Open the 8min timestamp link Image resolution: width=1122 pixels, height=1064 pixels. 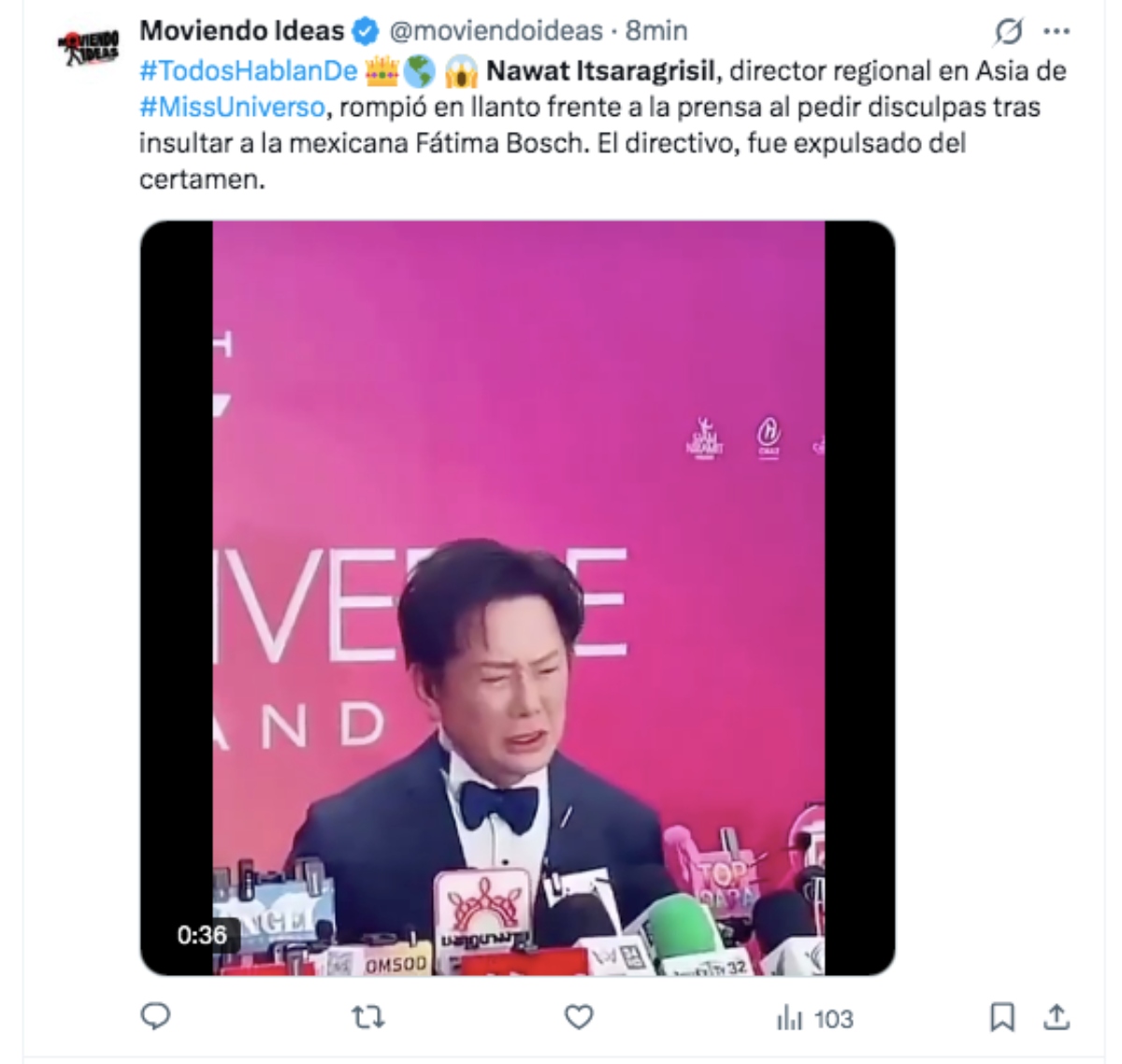tap(656, 31)
